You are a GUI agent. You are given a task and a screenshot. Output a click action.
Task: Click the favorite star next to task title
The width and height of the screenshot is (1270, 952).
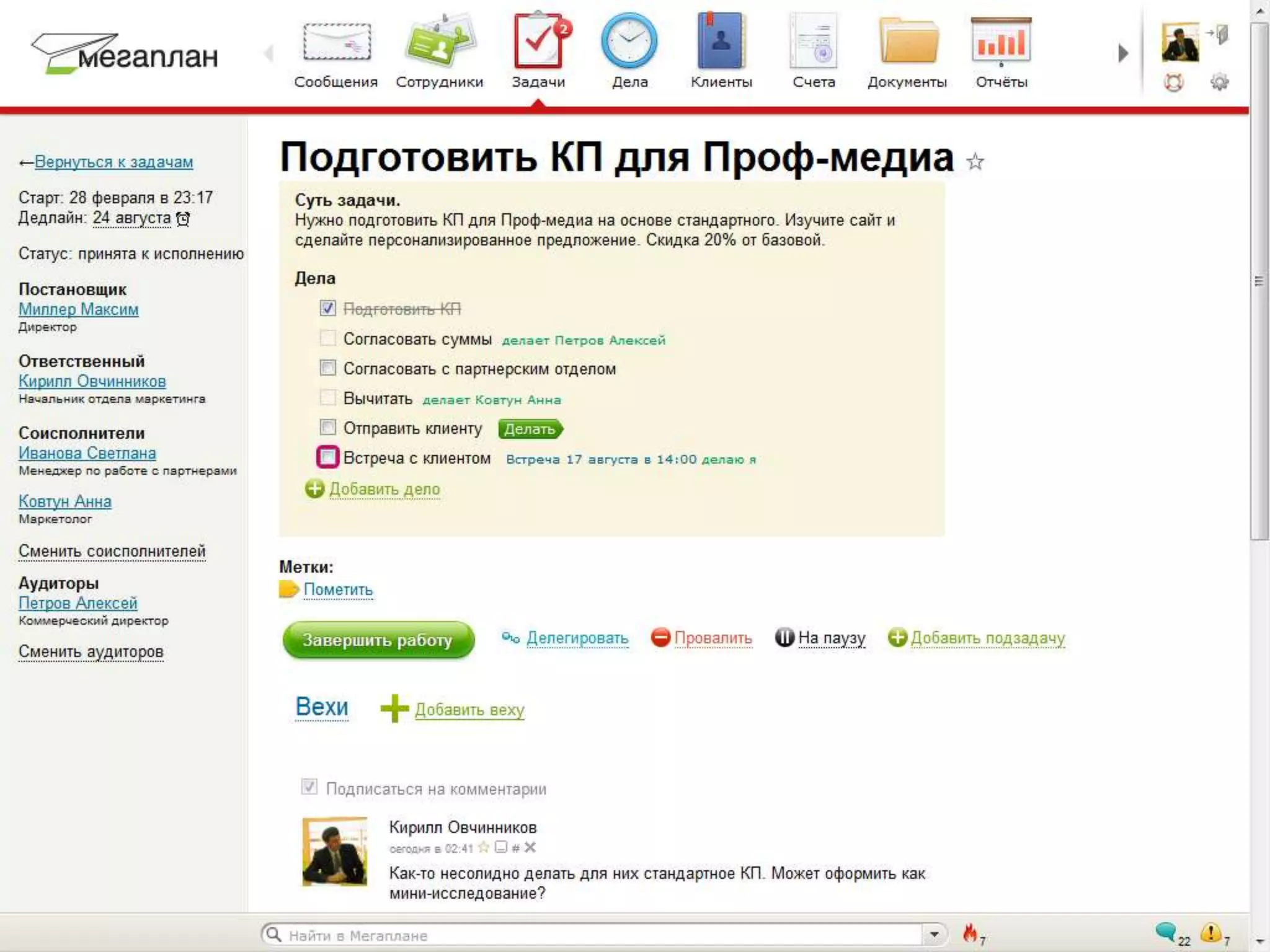[975, 162]
